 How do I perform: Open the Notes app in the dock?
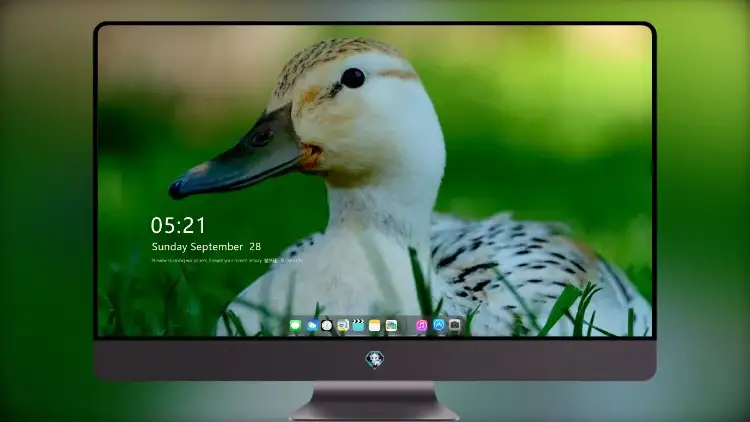click(375, 326)
